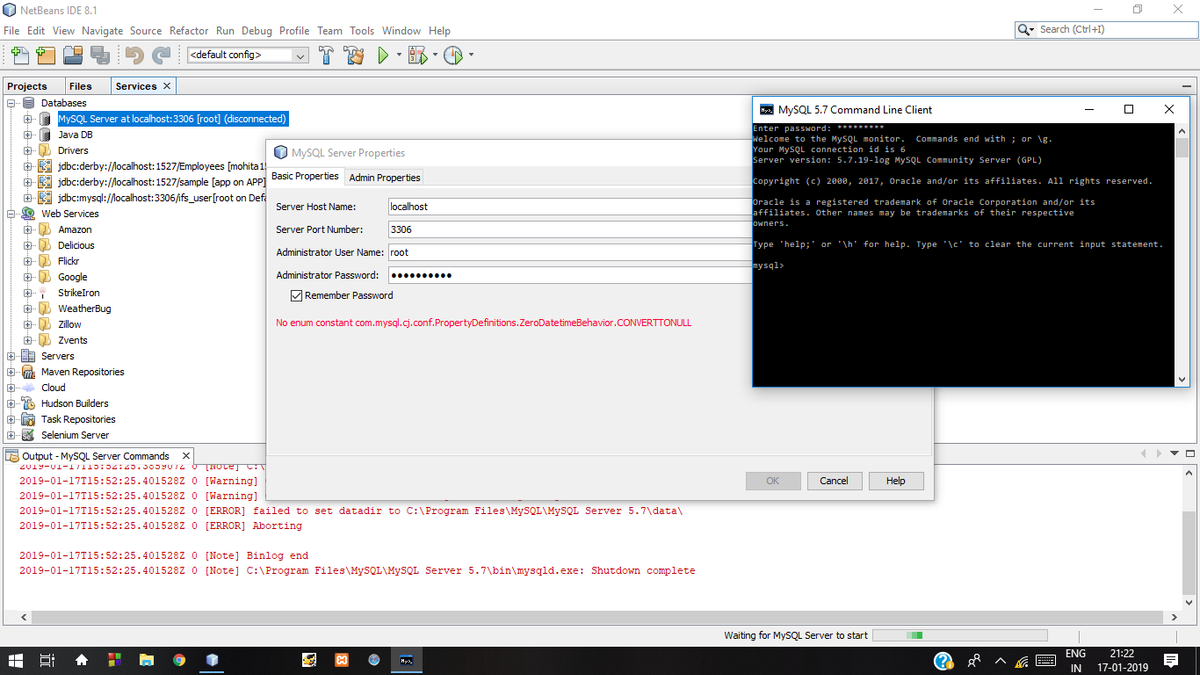Click the Java DB node icon
Image resolution: width=1200 pixels, height=675 pixels.
[x=45, y=134]
